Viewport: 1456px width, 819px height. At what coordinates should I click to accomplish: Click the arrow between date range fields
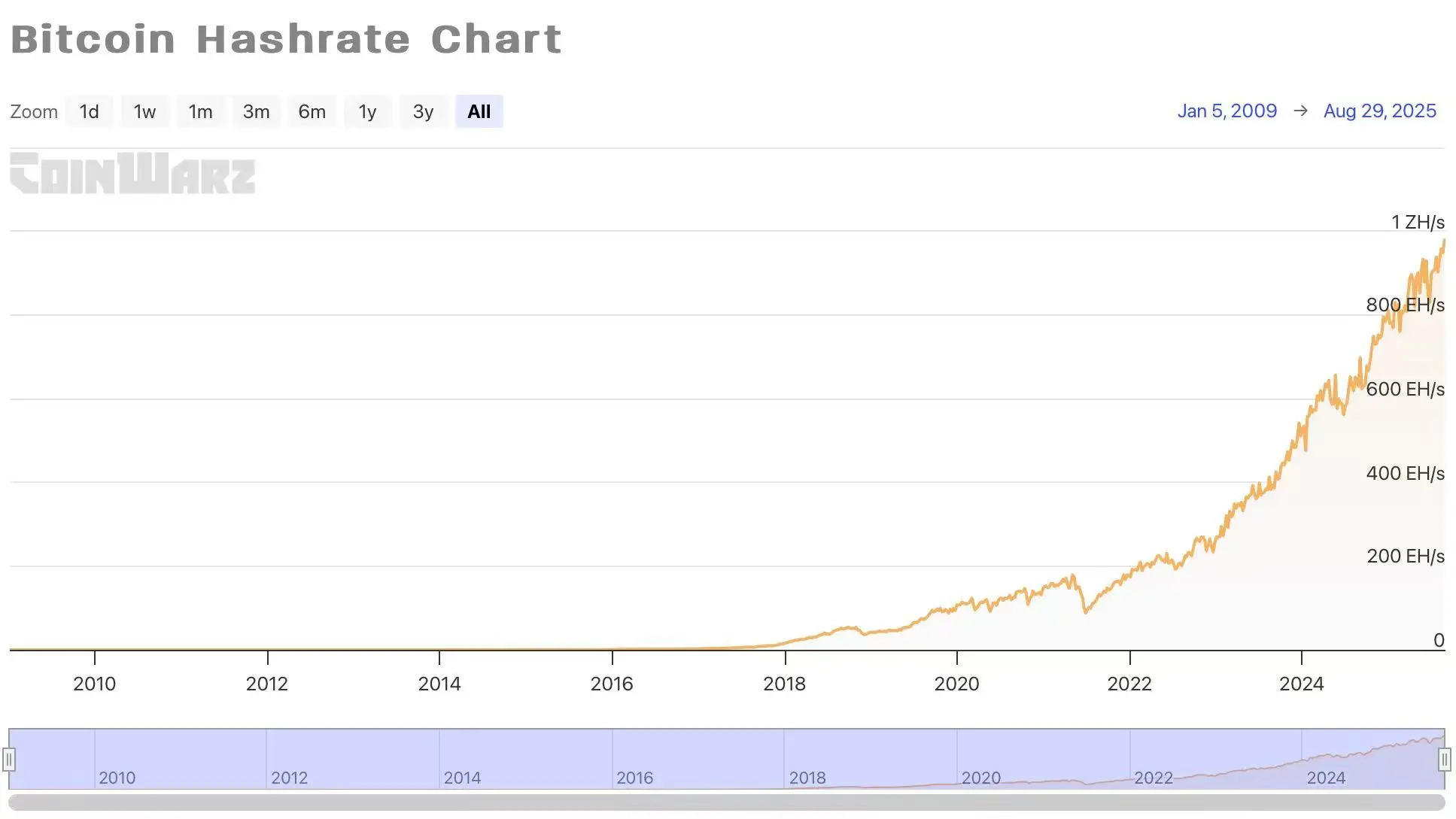[1300, 111]
